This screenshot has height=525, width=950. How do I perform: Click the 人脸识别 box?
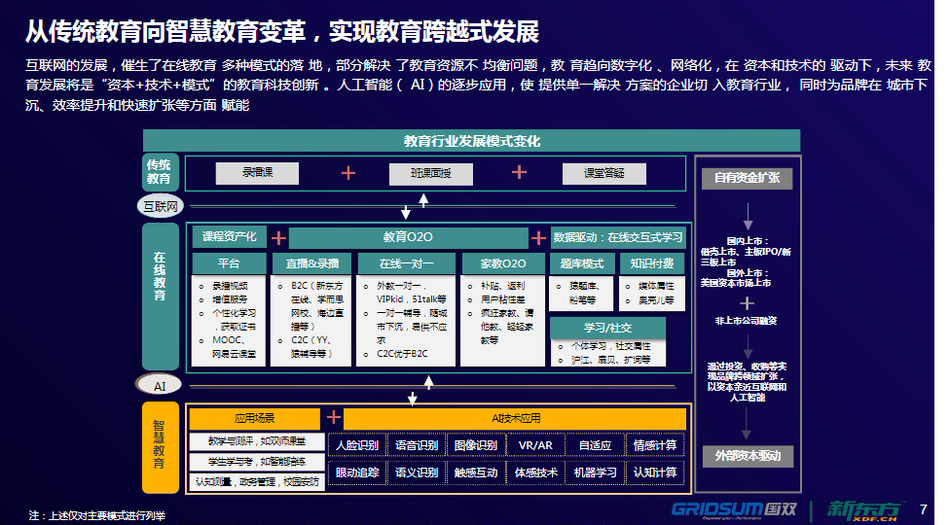(357, 445)
